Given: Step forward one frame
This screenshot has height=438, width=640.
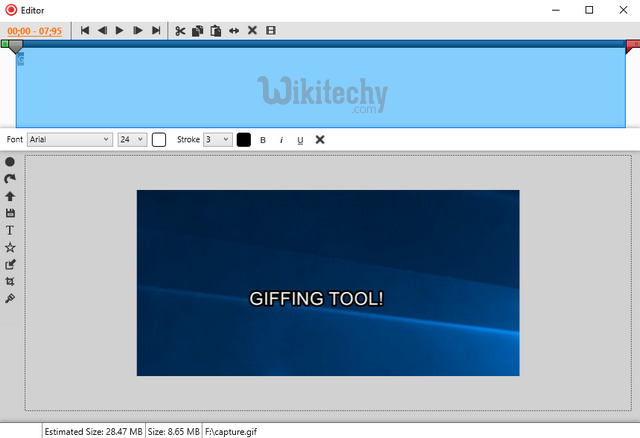Looking at the screenshot, I should click(x=138, y=31).
